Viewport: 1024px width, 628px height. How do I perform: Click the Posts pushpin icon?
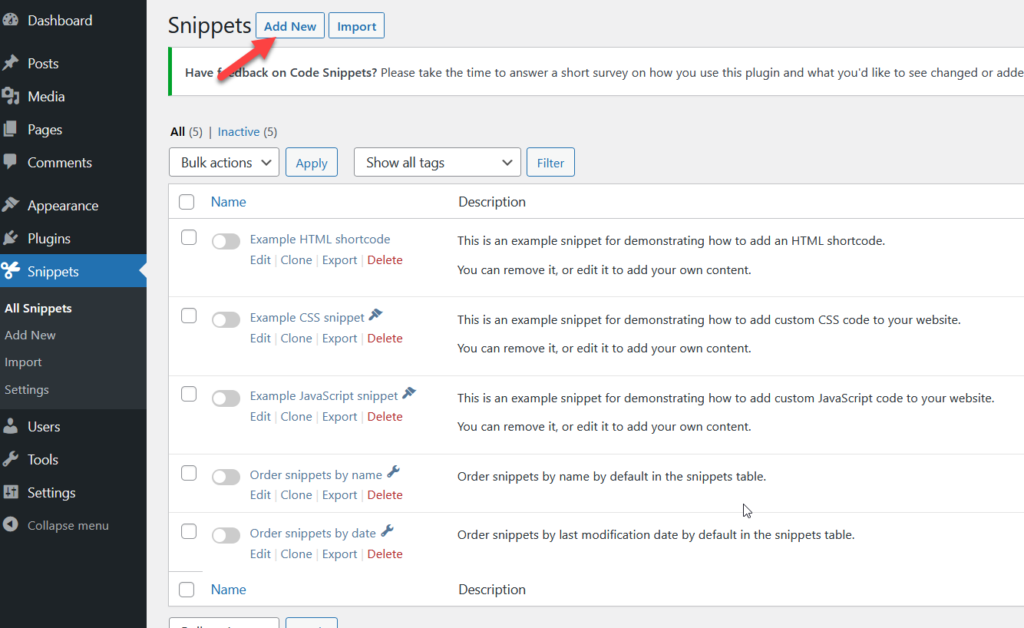coord(10,63)
